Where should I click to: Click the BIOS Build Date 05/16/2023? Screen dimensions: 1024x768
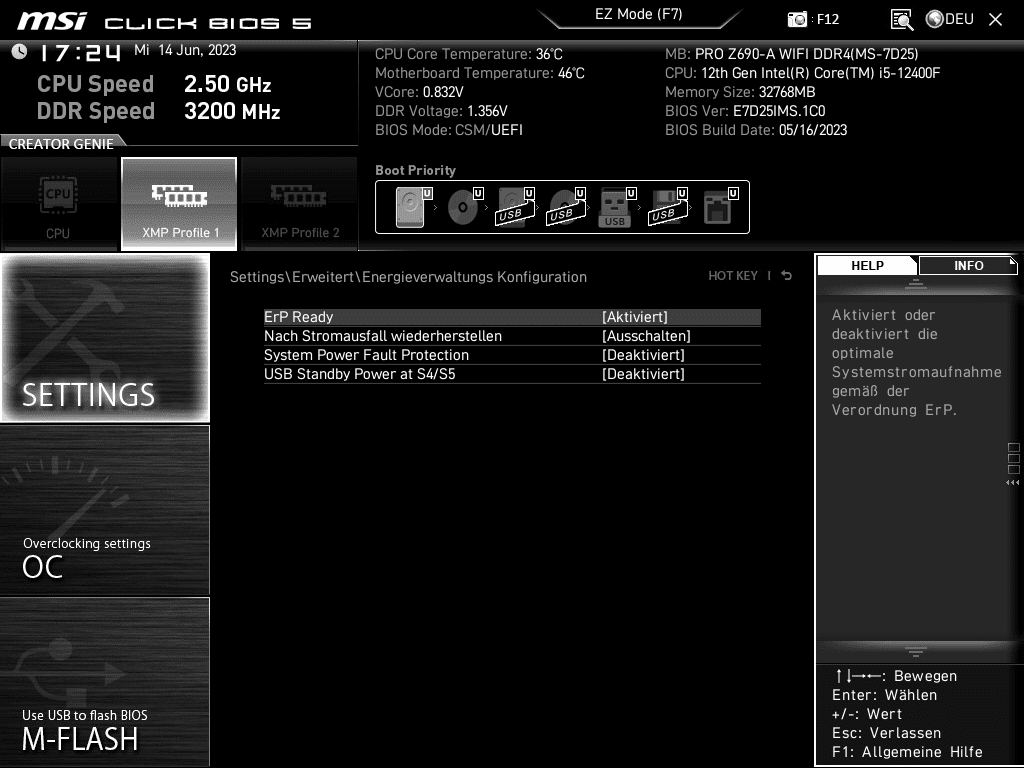coord(756,130)
